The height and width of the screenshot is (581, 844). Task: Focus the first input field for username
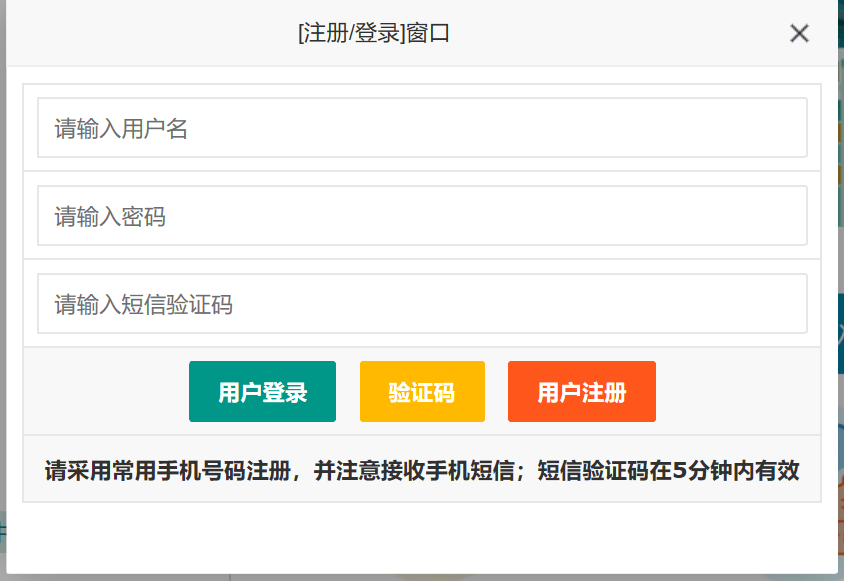point(422,128)
